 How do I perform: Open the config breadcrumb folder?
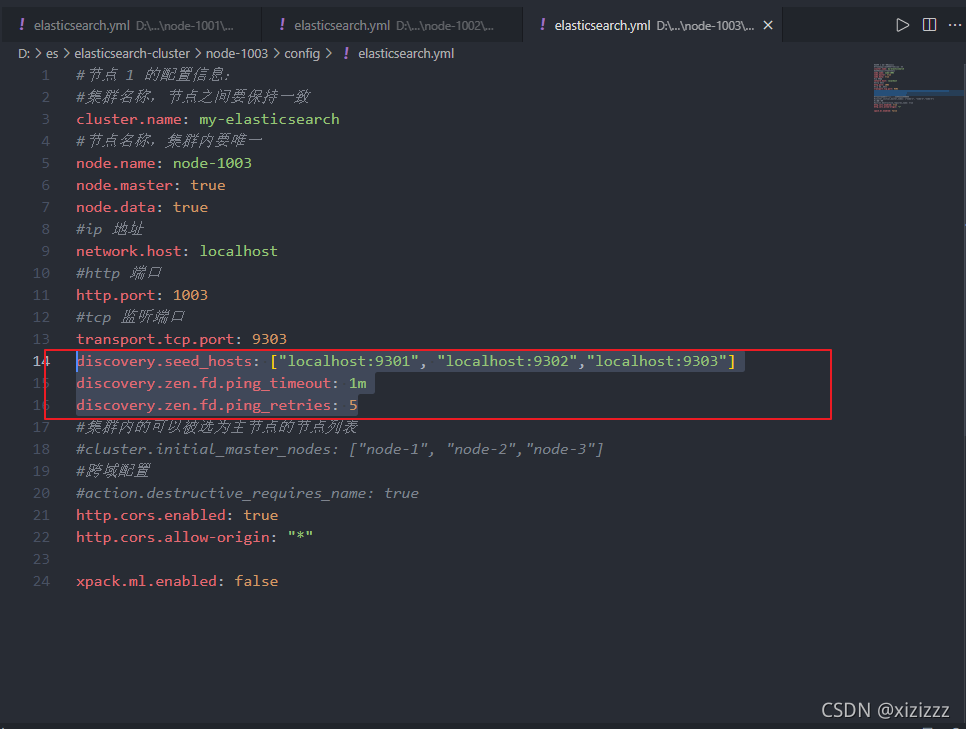[302, 54]
